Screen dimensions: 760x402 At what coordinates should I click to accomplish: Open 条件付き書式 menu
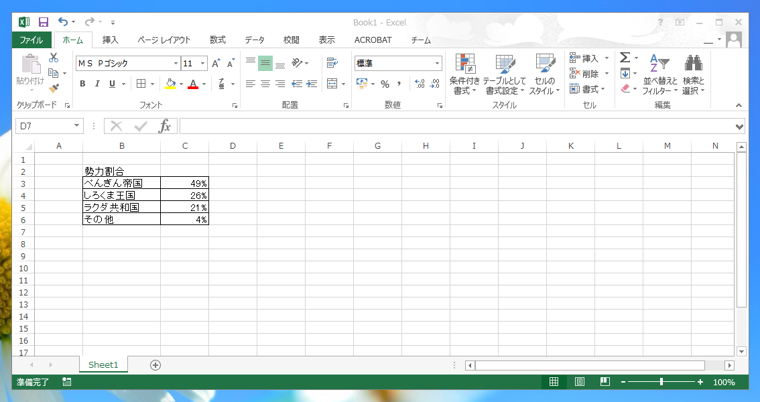click(464, 74)
